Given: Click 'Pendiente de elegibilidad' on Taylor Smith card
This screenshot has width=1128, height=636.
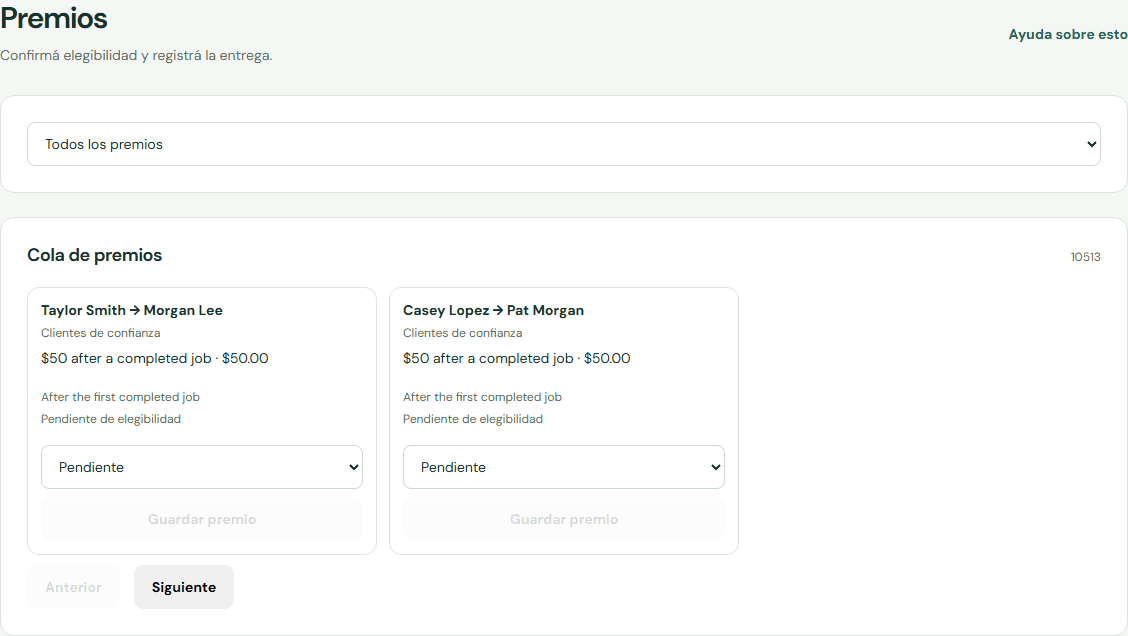Looking at the screenshot, I should point(111,419).
